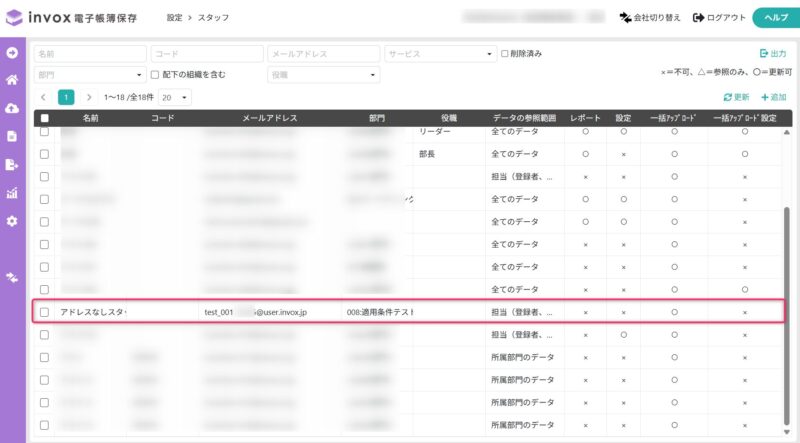Click the 名前 search input field
The image size is (800, 443).
(x=90, y=54)
